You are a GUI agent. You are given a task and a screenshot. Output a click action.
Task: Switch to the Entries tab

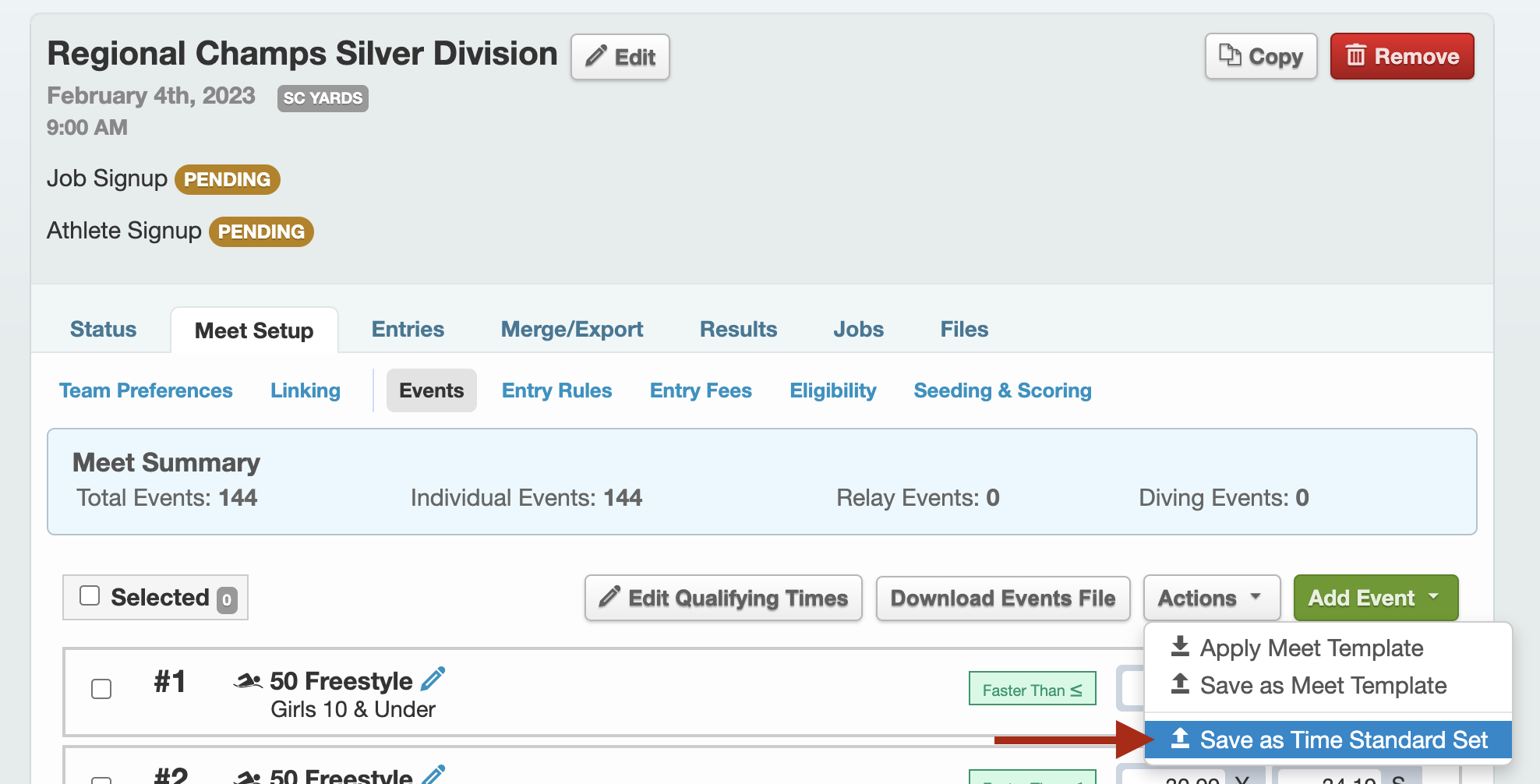[x=408, y=329]
